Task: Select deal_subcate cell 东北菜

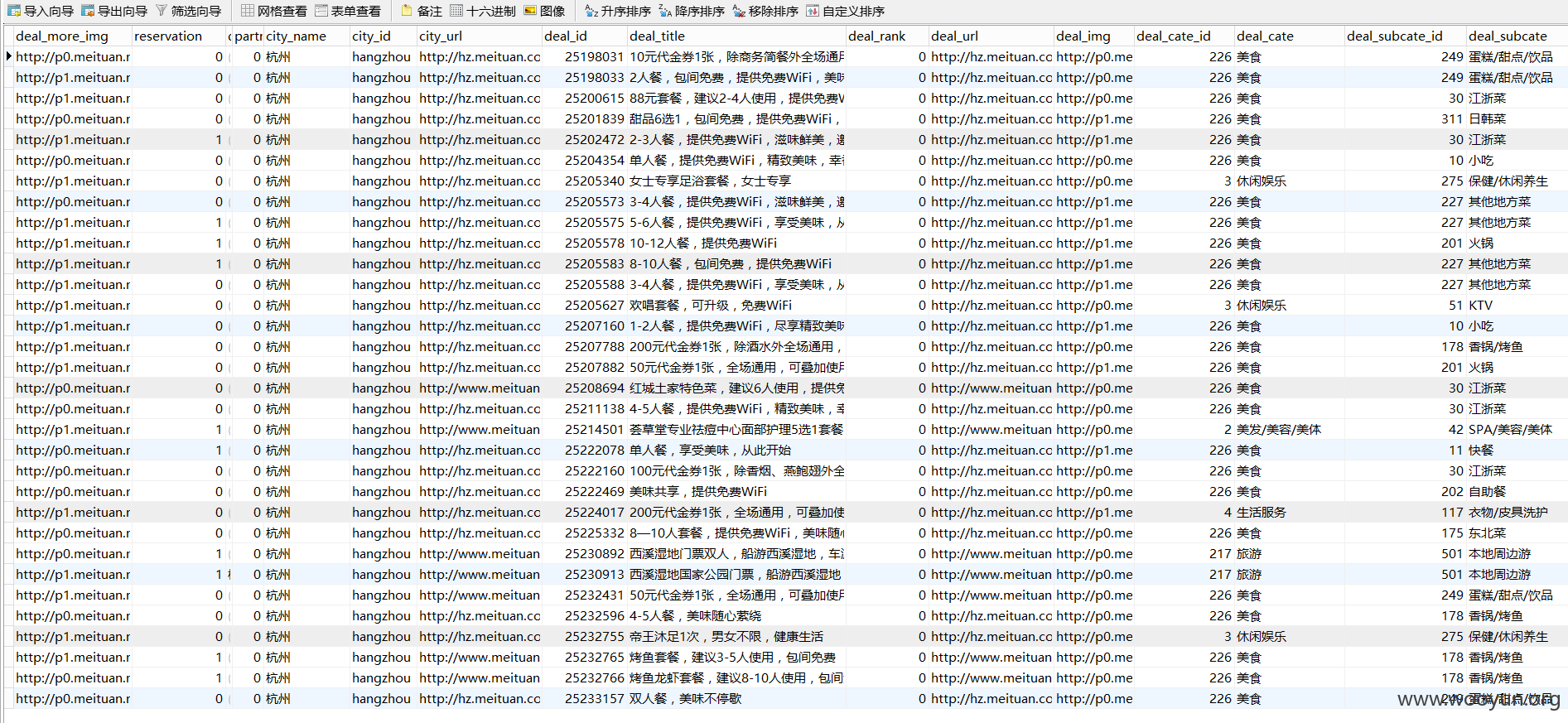Action: click(1517, 533)
